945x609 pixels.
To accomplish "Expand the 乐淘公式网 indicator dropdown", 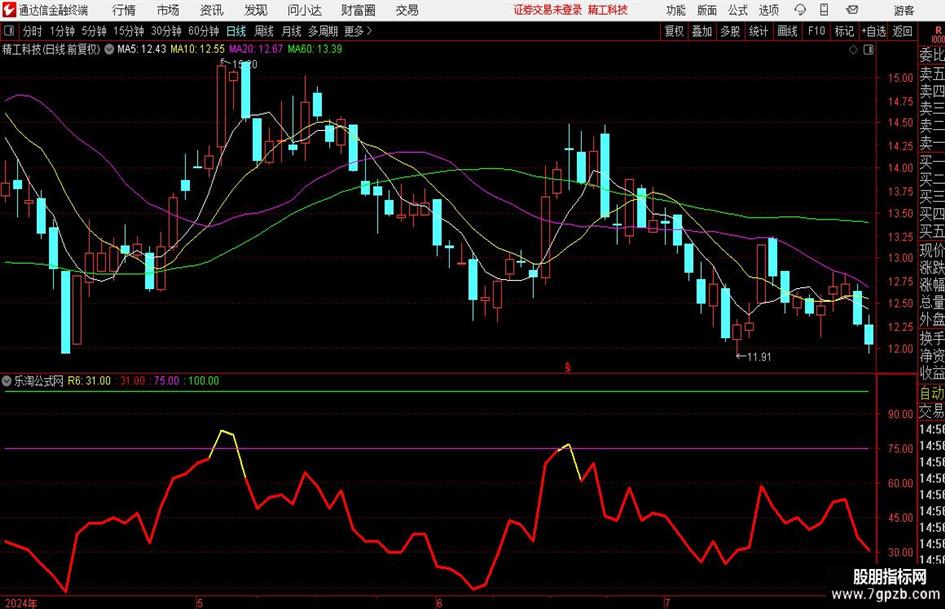I will click(x=7, y=381).
